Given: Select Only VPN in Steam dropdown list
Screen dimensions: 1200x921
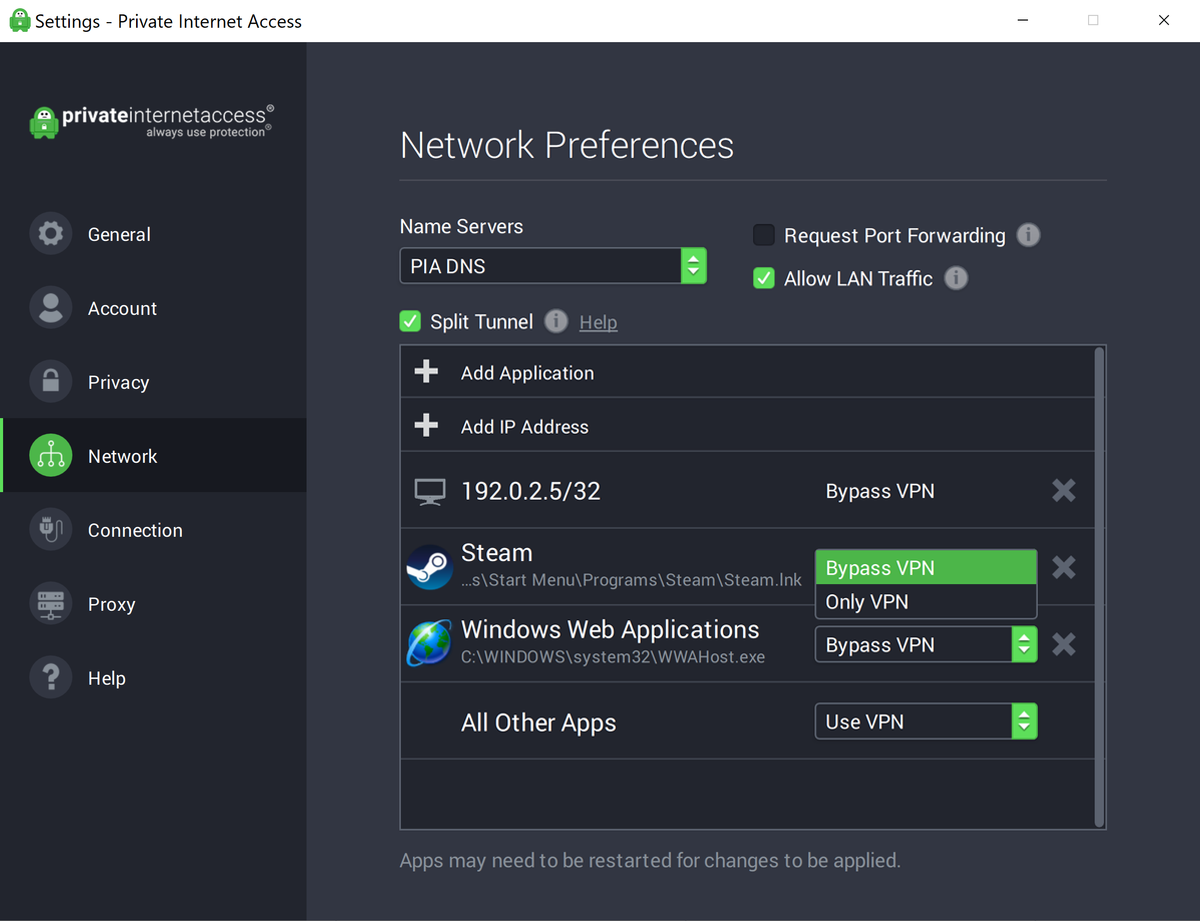Looking at the screenshot, I should (926, 602).
